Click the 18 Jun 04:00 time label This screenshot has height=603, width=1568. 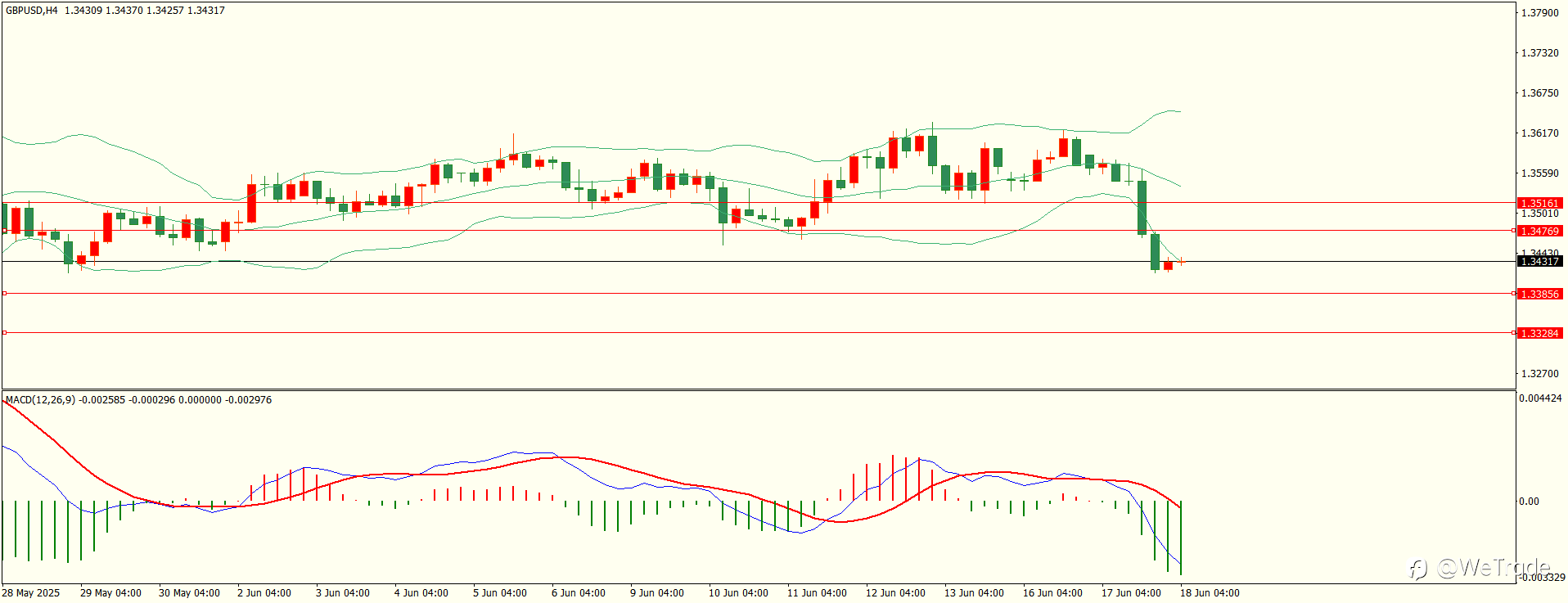pyautogui.click(x=1210, y=593)
